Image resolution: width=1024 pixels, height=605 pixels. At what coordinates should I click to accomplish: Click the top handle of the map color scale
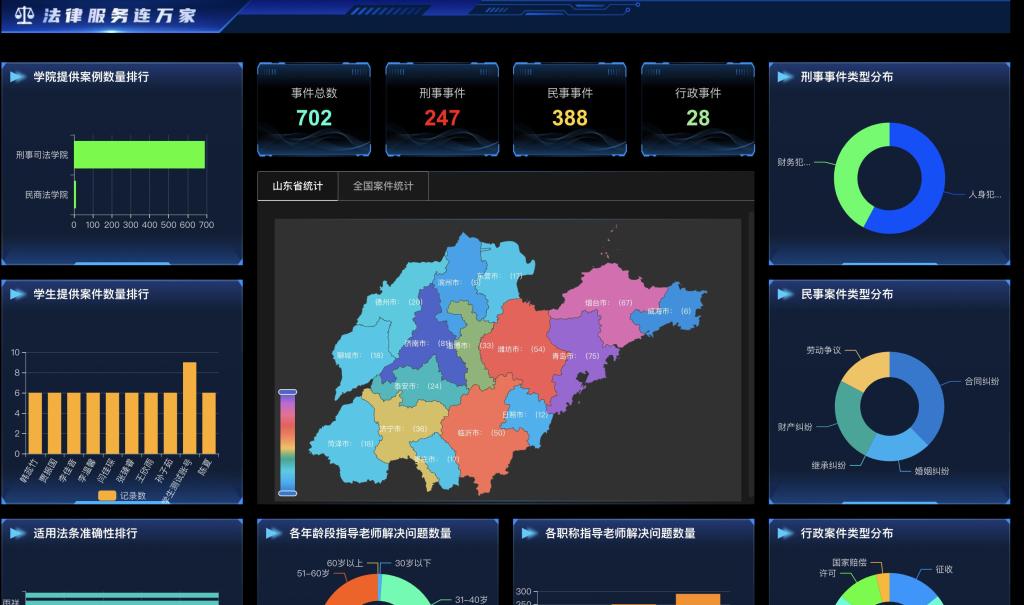click(287, 392)
